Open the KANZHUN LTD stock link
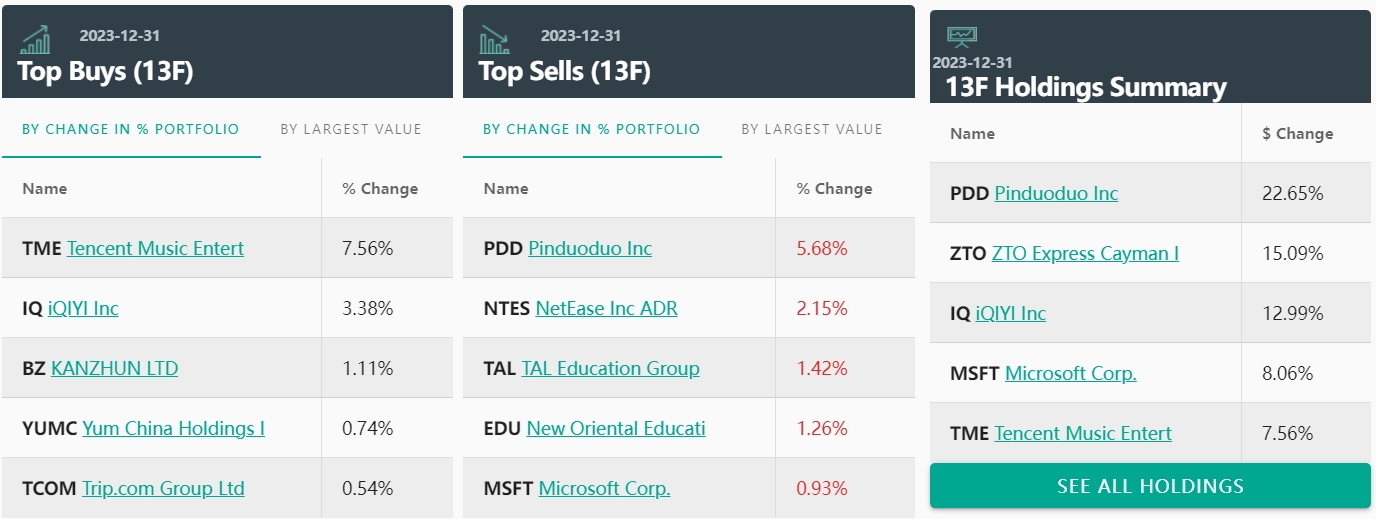 pyautogui.click(x=114, y=368)
